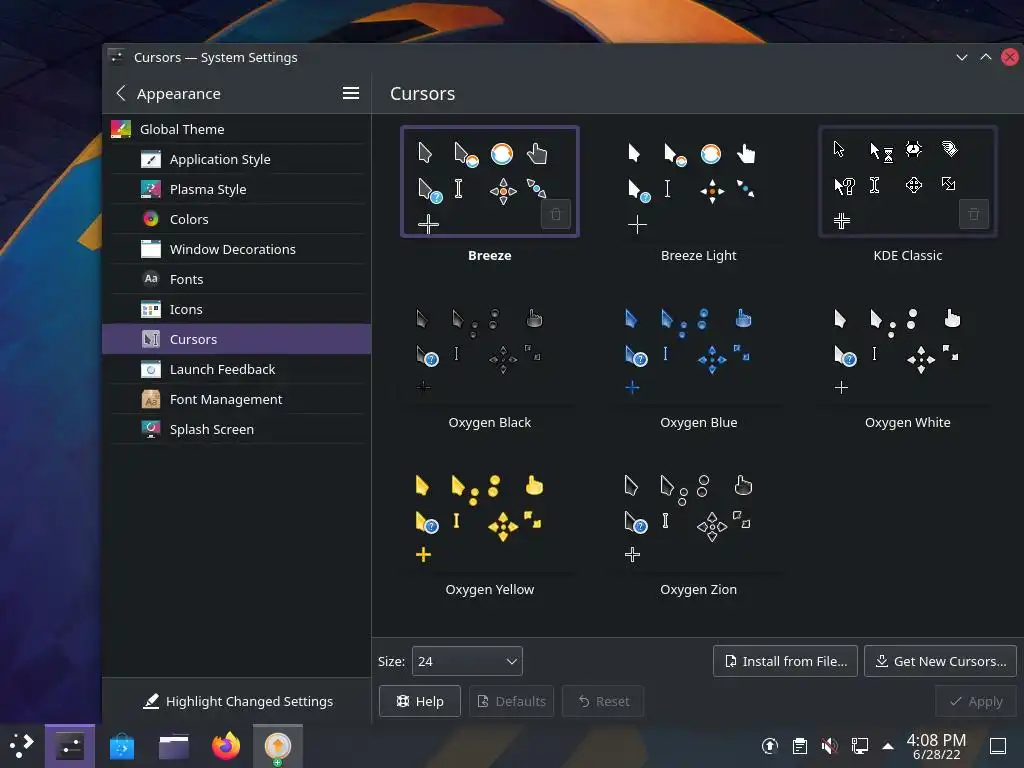The height and width of the screenshot is (768, 1024).
Task: Click the Icons category icon
Action: coord(151,310)
